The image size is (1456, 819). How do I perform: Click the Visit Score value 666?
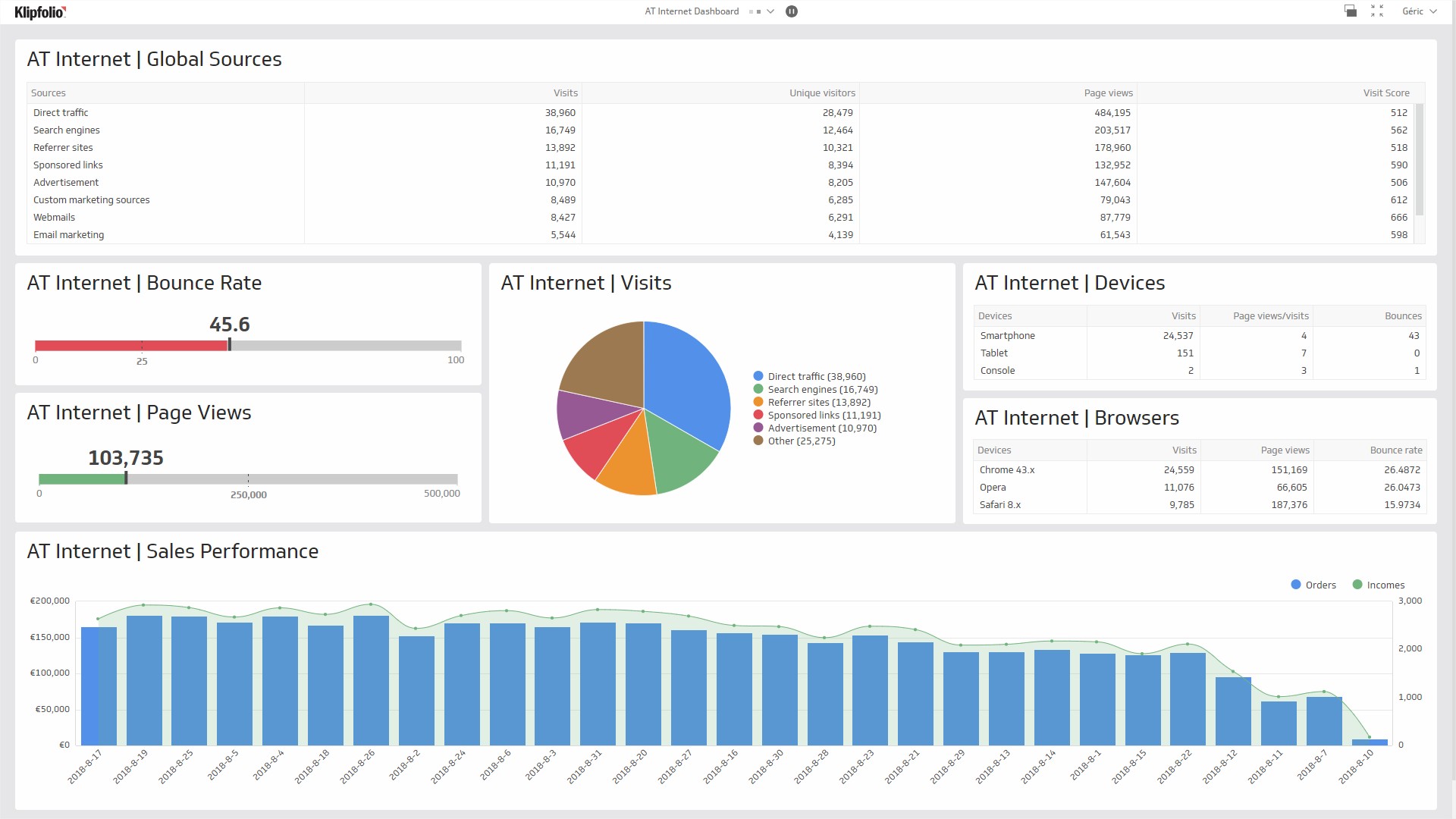pos(1399,218)
